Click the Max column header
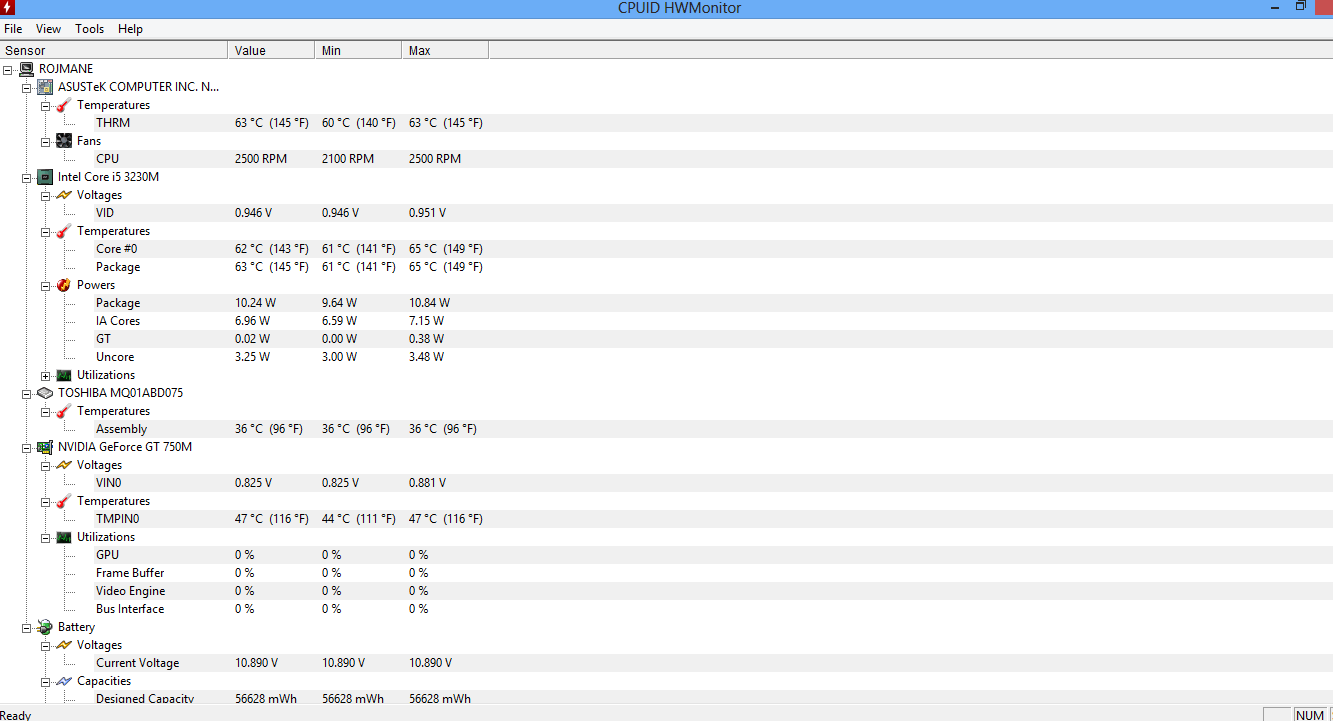This screenshot has width=1333, height=721. 446,50
